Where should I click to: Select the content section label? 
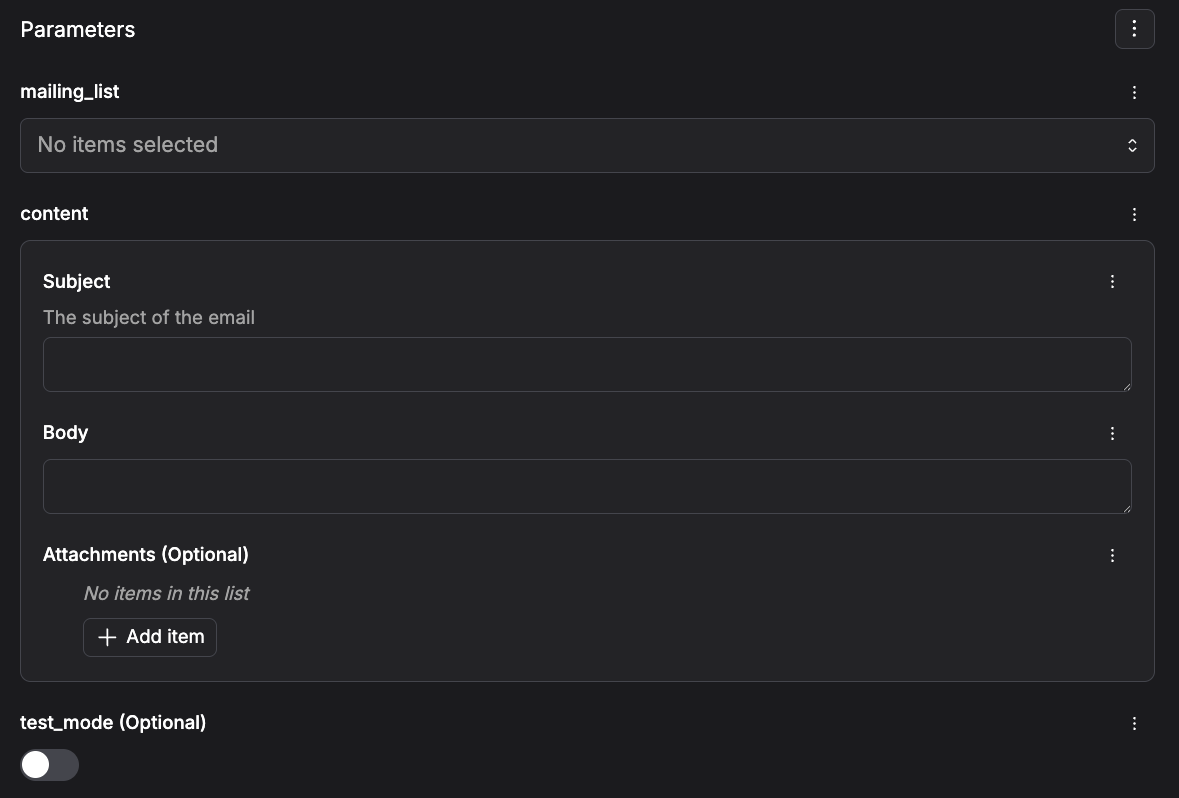coord(54,213)
